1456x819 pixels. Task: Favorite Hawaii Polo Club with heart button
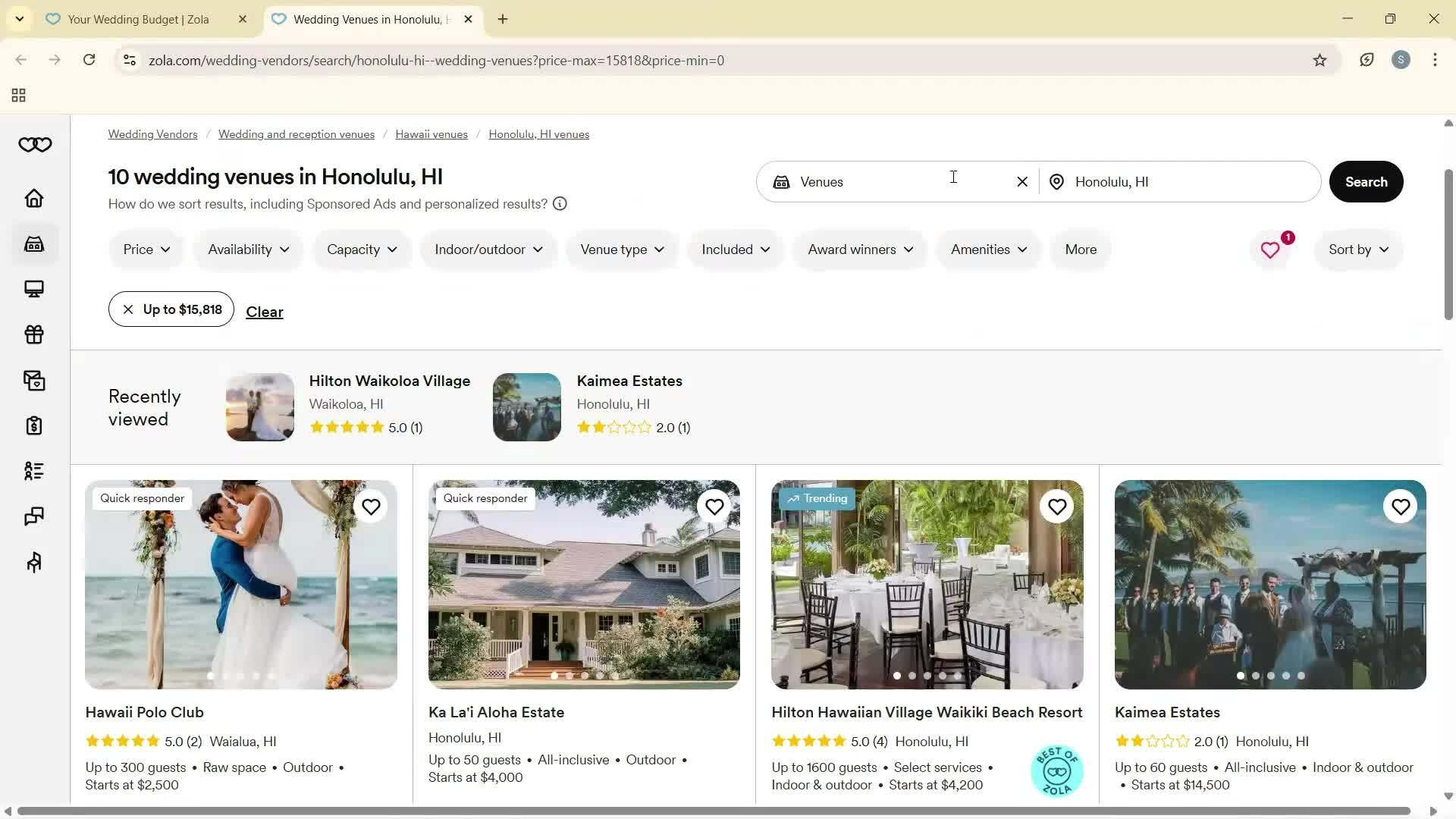pos(371,507)
